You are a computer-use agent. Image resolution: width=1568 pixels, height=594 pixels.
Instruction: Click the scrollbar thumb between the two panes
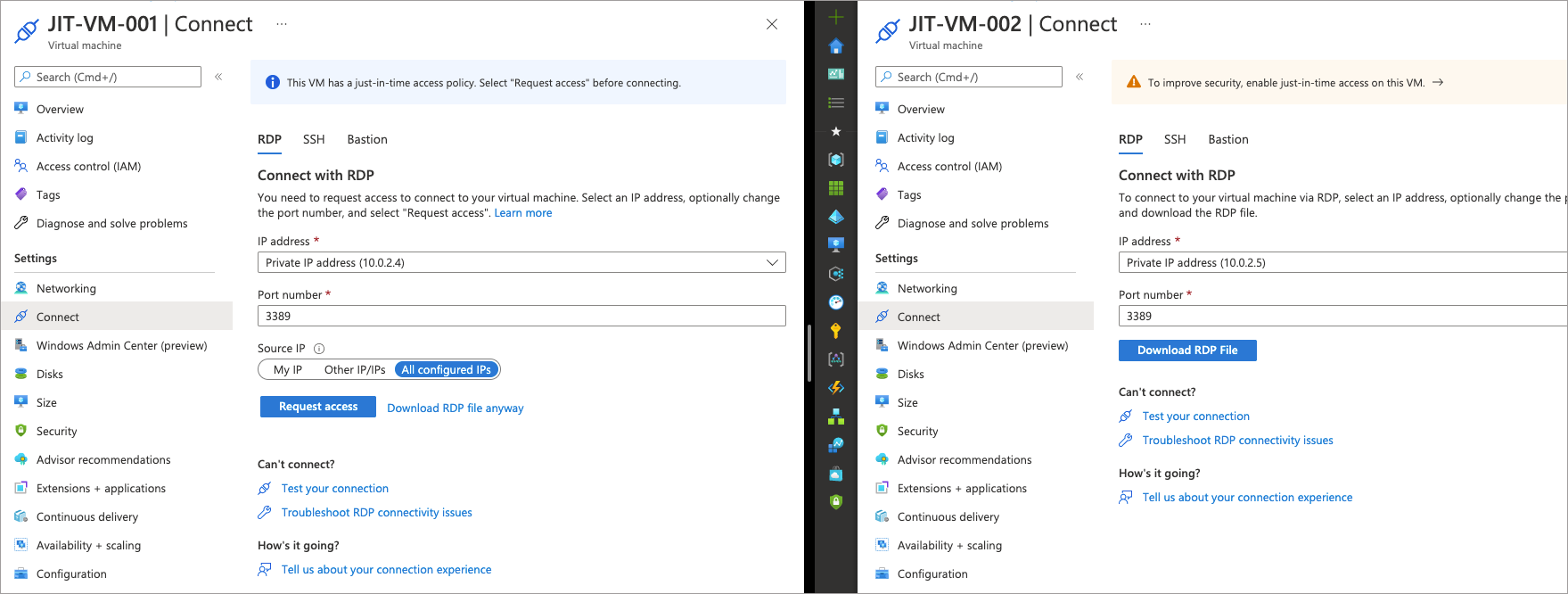(x=809, y=352)
